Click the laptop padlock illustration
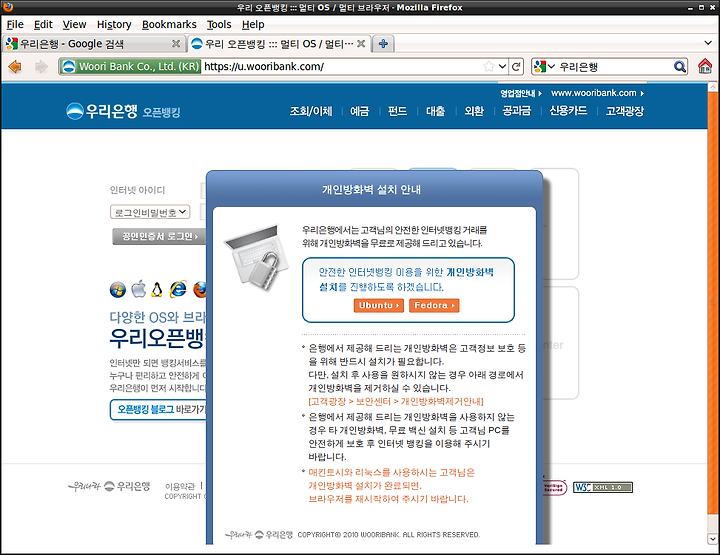Viewport: 720px width, 555px height. pos(257,257)
